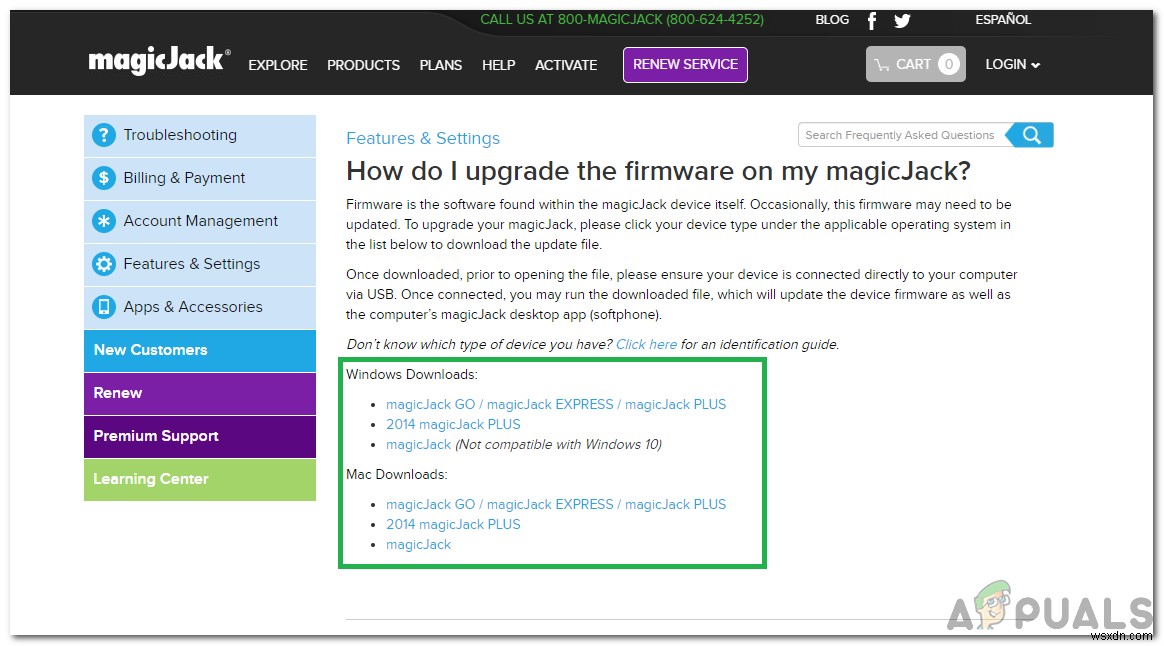The width and height of the screenshot is (1164, 646).
Task: Visit the magicJack Facebook icon
Action: click(871, 20)
